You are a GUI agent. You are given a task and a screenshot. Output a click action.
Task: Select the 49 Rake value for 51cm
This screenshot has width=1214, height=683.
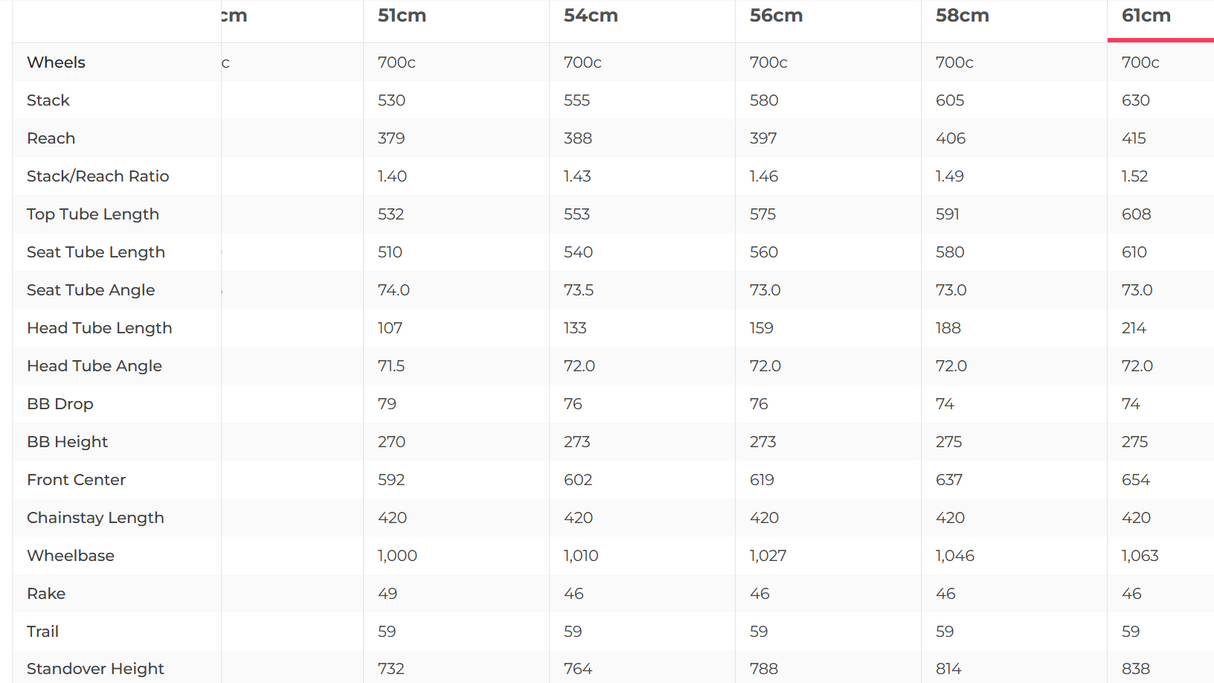point(387,594)
